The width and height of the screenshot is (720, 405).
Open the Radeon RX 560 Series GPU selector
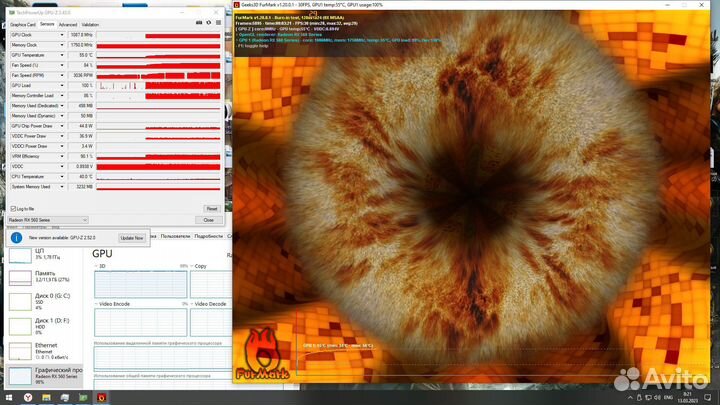[x=47, y=220]
